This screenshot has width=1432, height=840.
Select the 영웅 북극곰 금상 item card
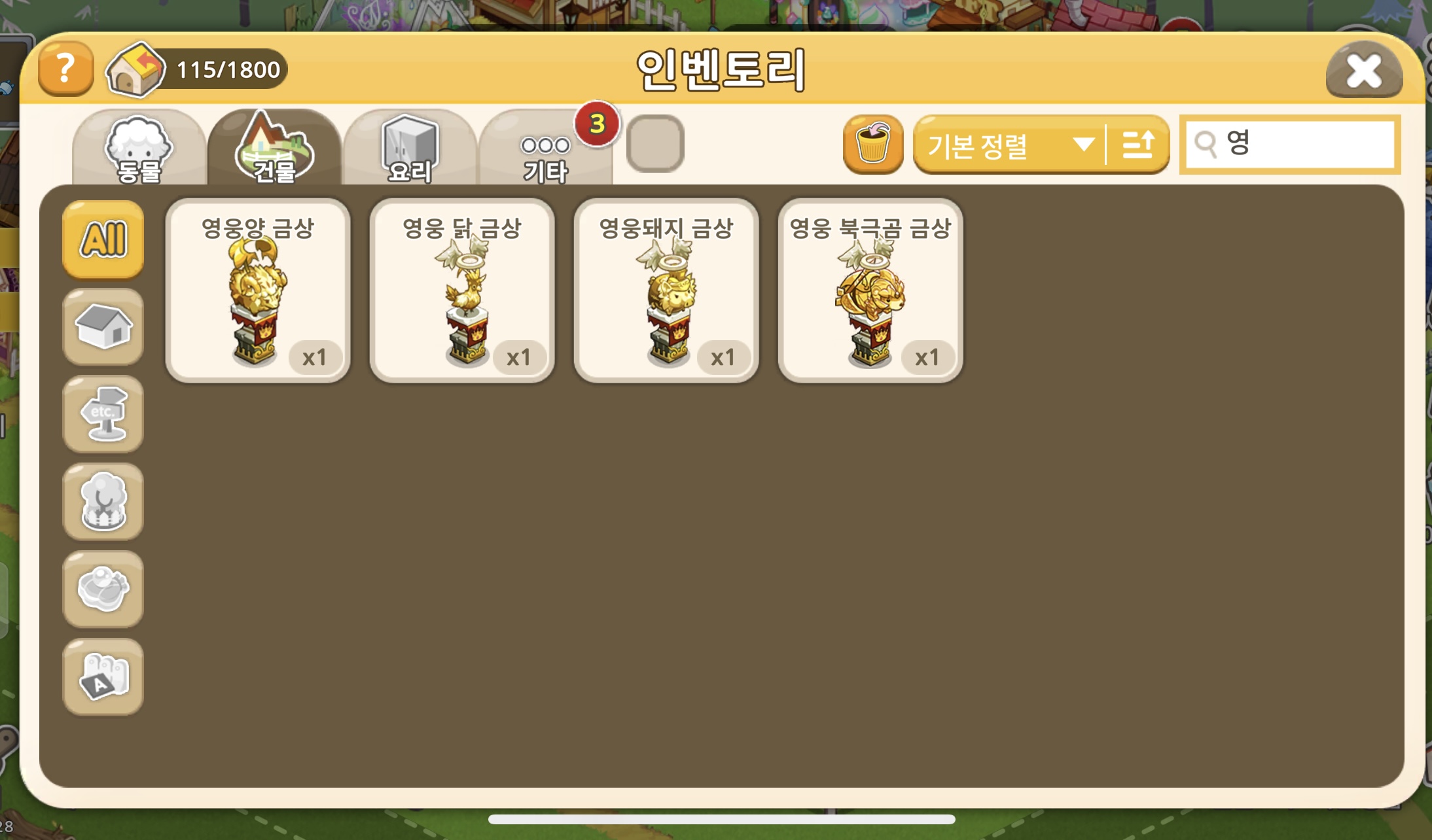click(870, 290)
